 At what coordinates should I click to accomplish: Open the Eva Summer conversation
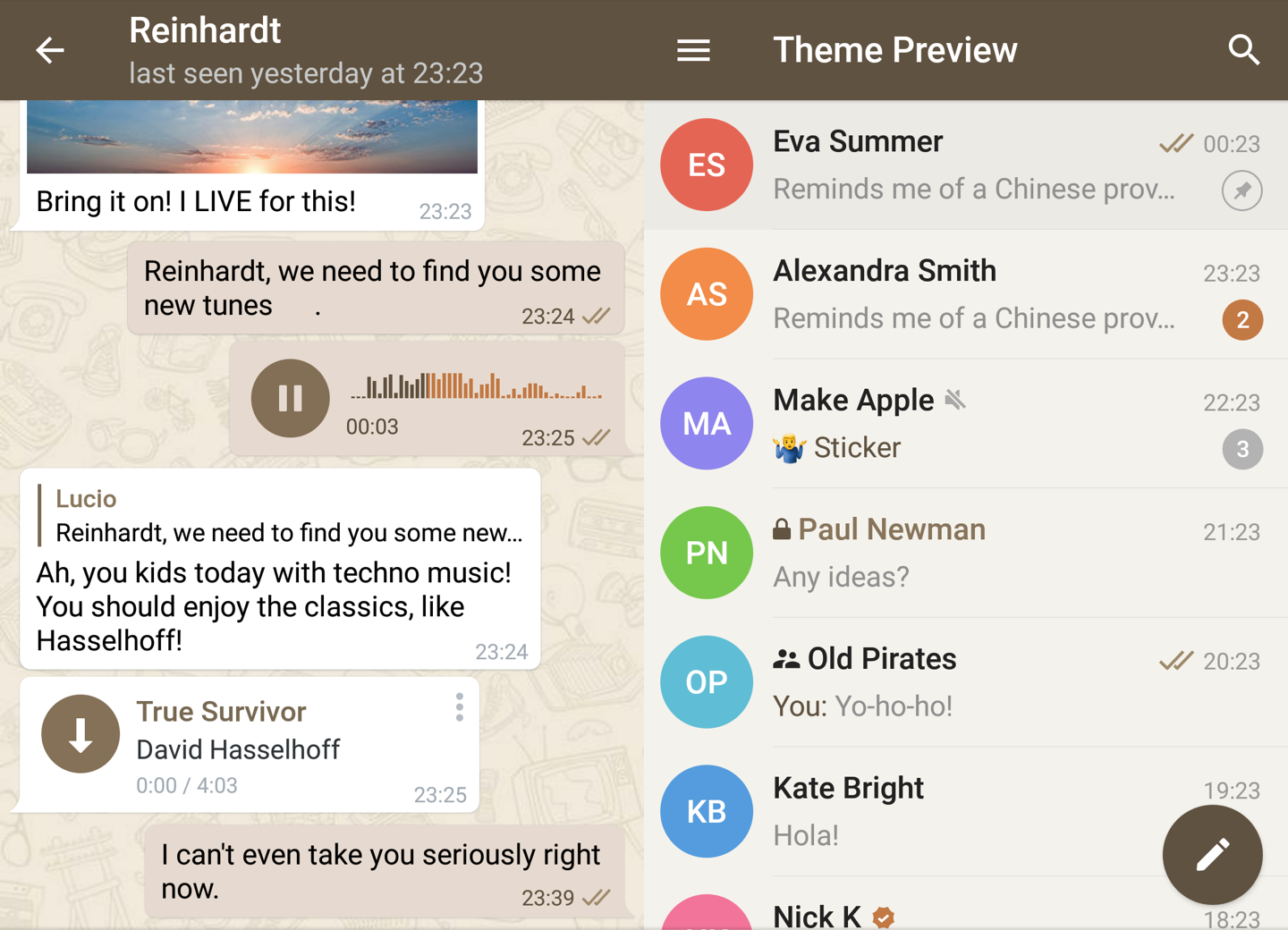coord(966,165)
